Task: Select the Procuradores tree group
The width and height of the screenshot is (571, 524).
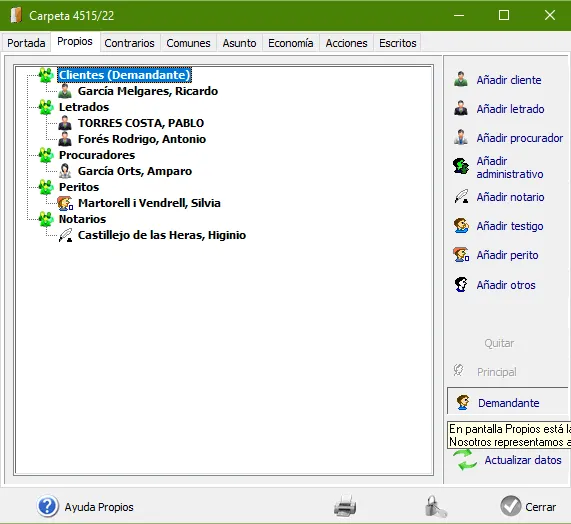Action: [x=97, y=155]
